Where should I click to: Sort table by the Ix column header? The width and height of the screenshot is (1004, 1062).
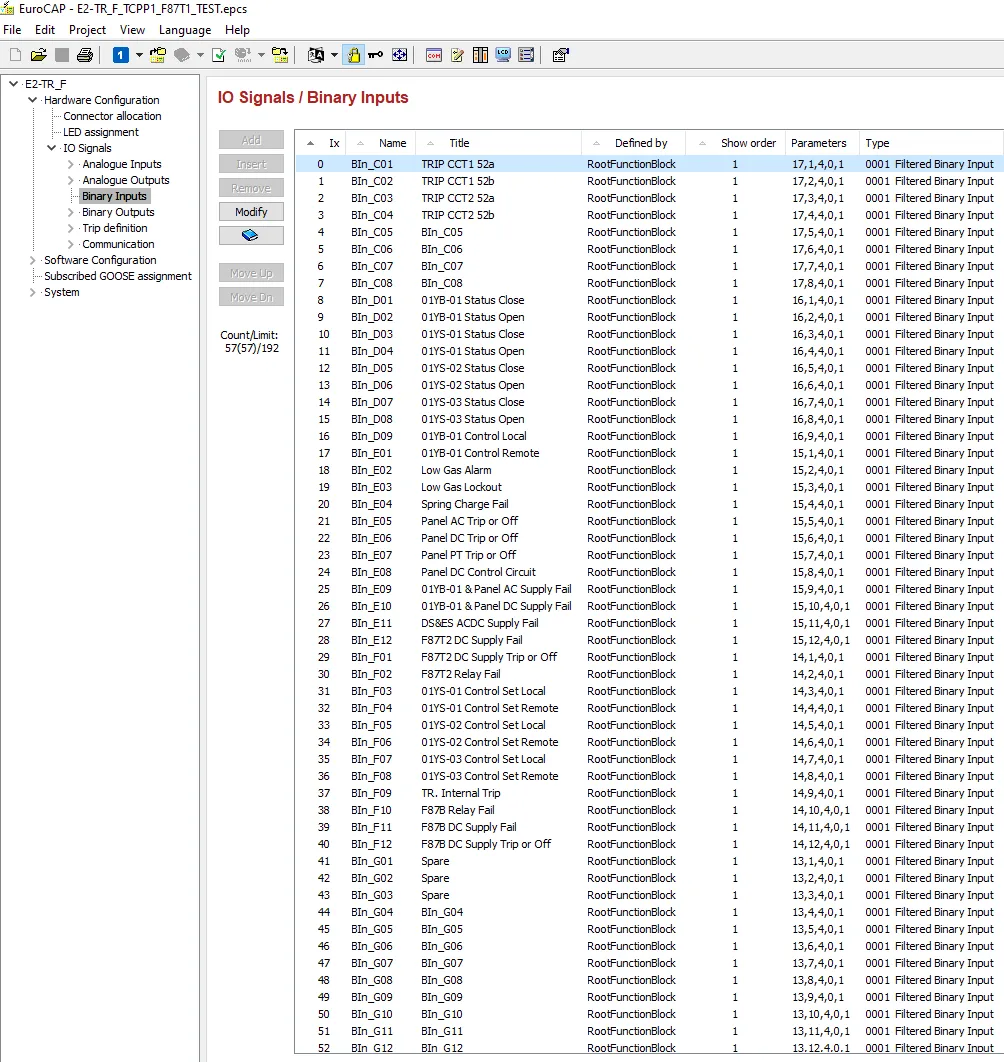tap(320, 143)
